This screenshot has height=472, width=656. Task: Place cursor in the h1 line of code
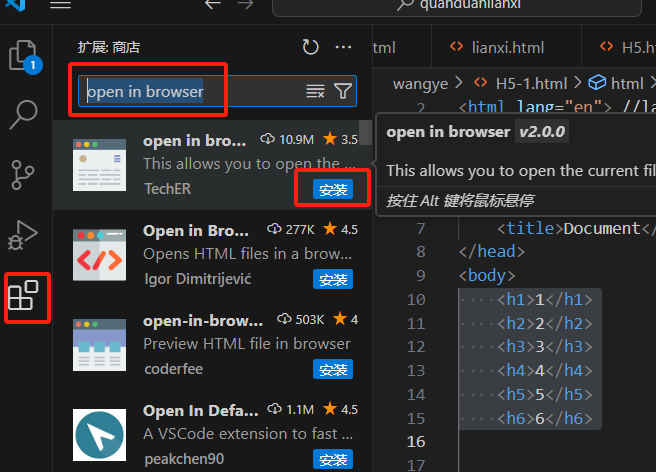click(x=545, y=300)
